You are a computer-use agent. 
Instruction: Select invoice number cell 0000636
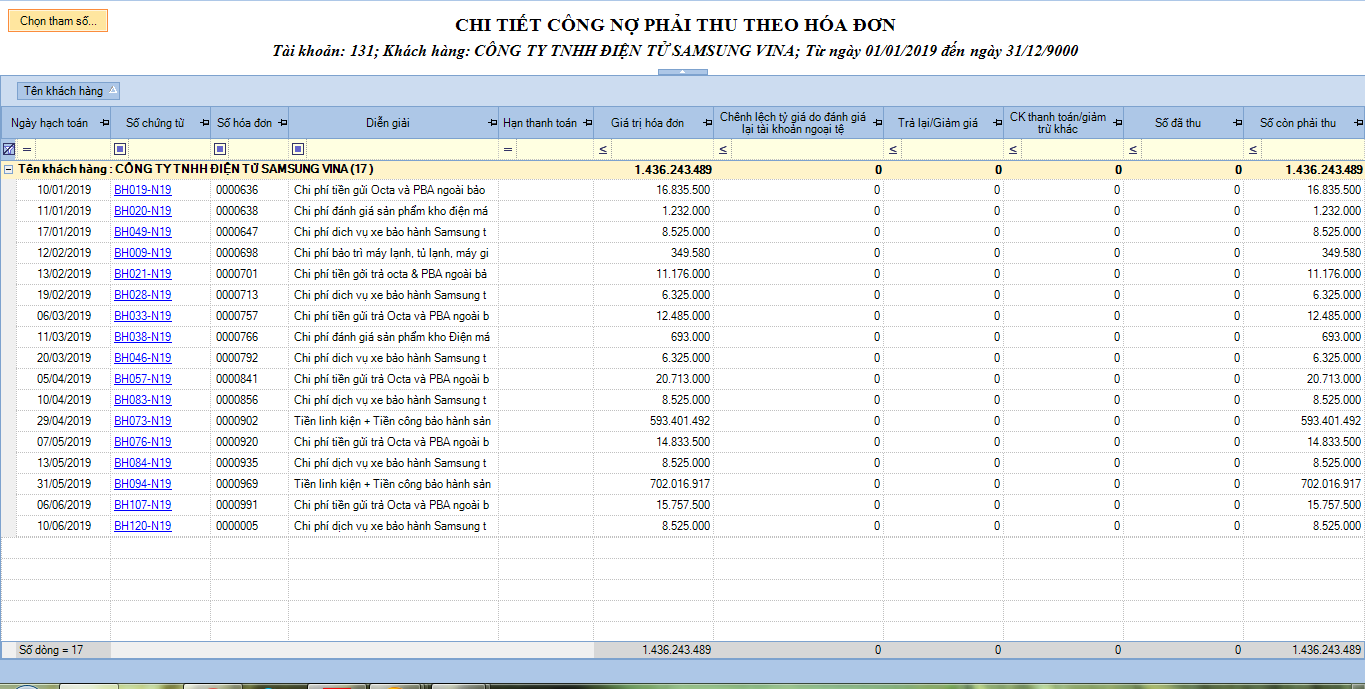(249, 190)
